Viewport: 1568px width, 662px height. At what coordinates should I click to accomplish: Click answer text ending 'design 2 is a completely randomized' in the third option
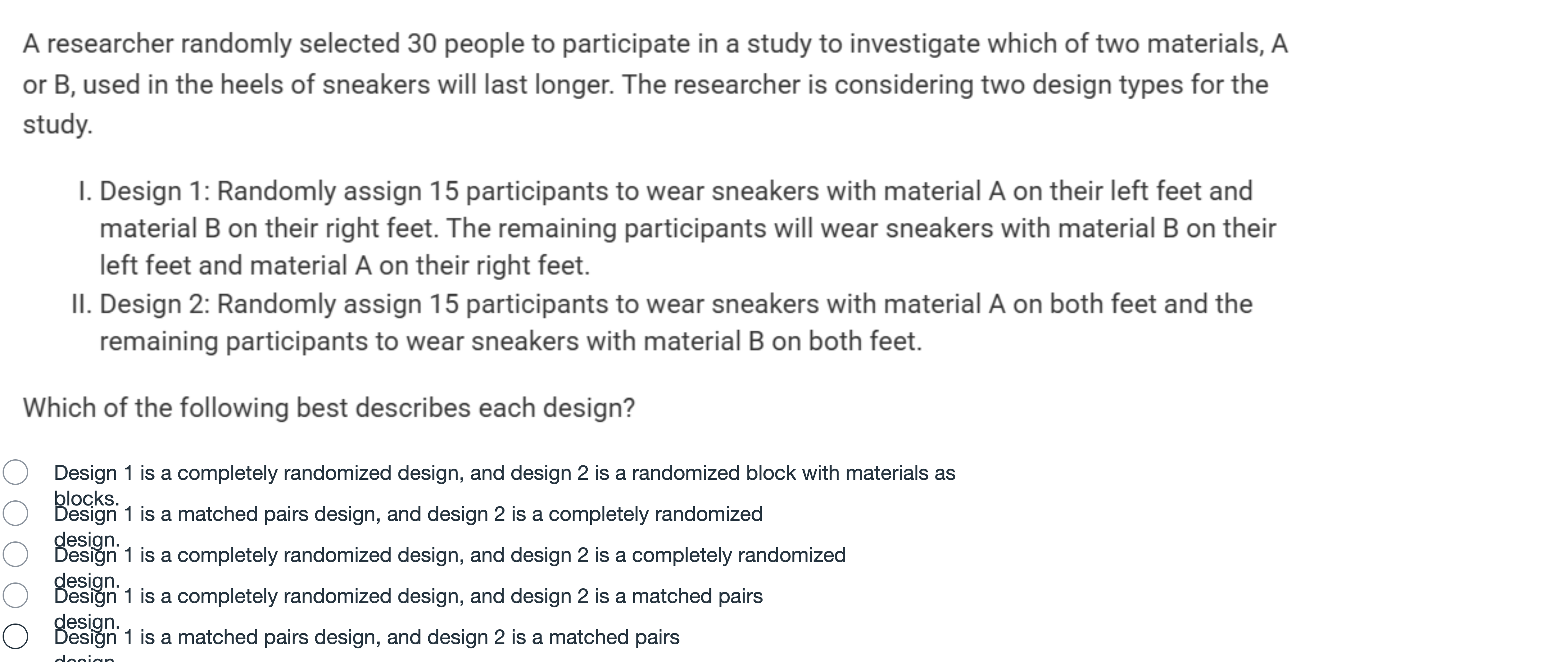449,555
